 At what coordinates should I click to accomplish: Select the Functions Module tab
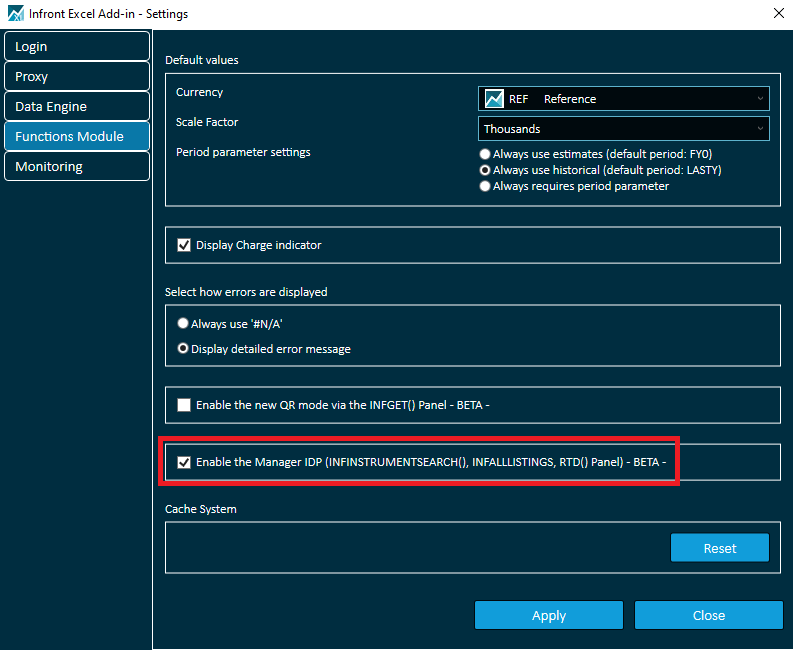coord(76,137)
